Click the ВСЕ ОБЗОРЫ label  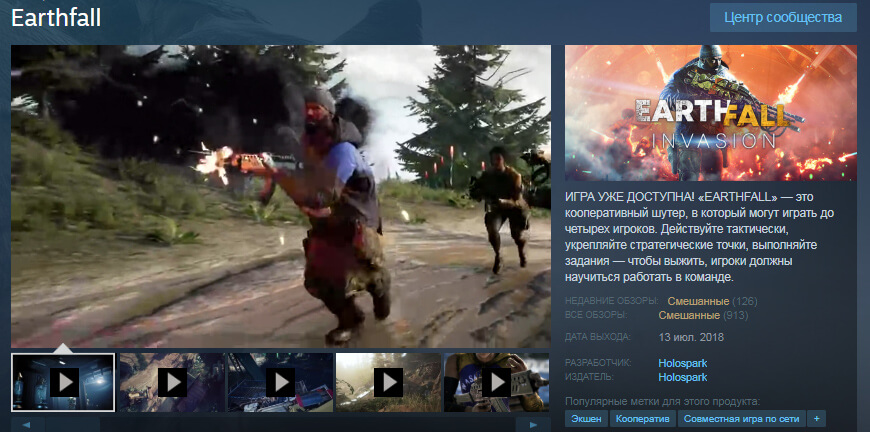[596, 315]
